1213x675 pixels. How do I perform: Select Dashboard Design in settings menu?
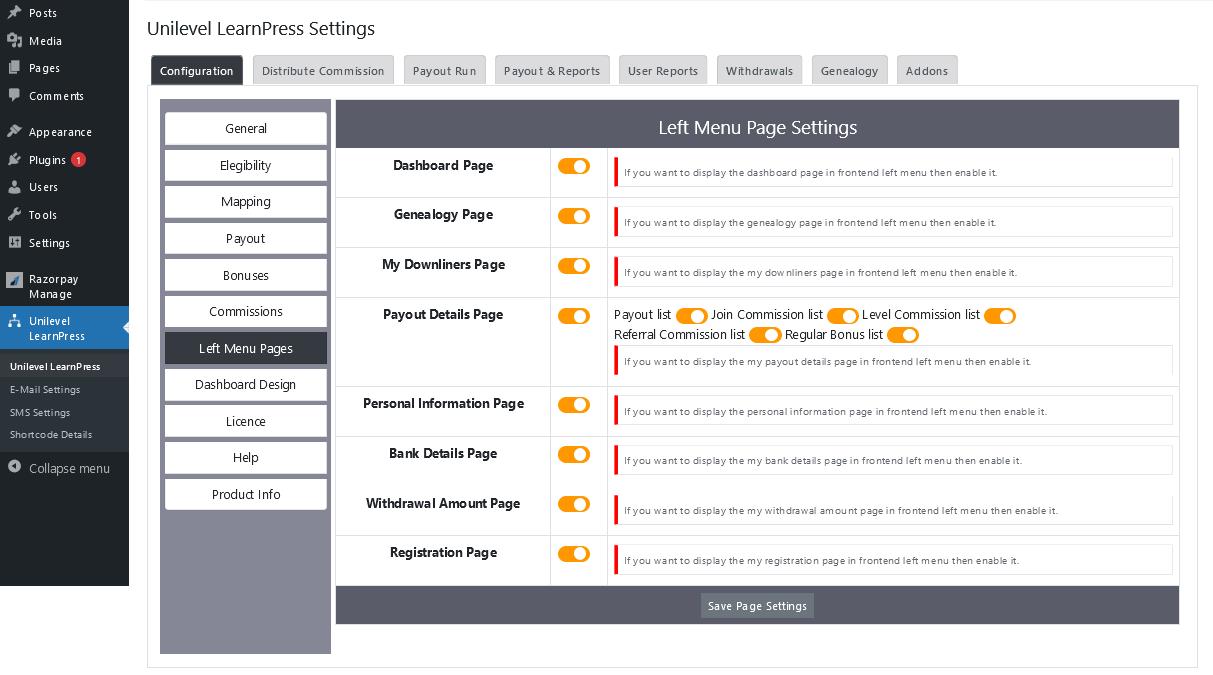coord(246,385)
